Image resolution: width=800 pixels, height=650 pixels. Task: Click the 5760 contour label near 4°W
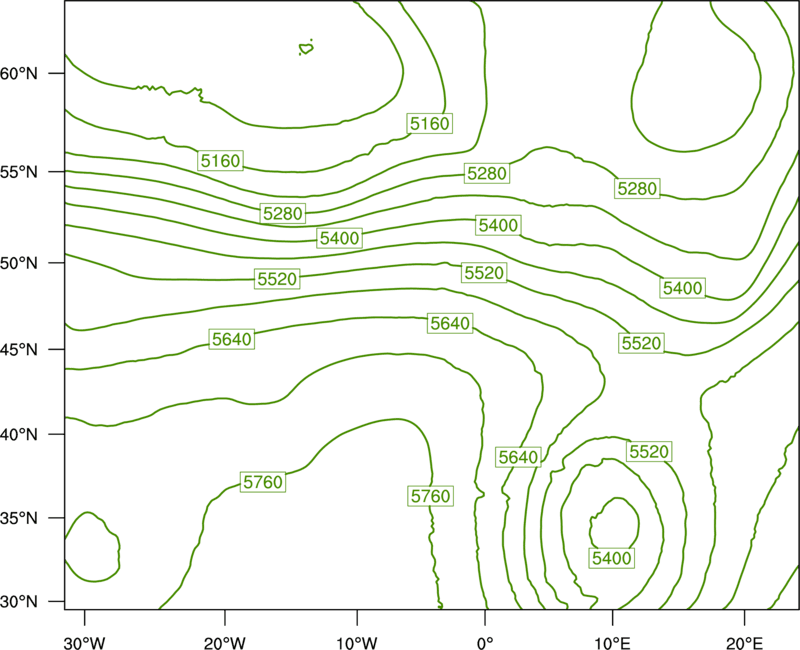pyautogui.click(x=431, y=496)
